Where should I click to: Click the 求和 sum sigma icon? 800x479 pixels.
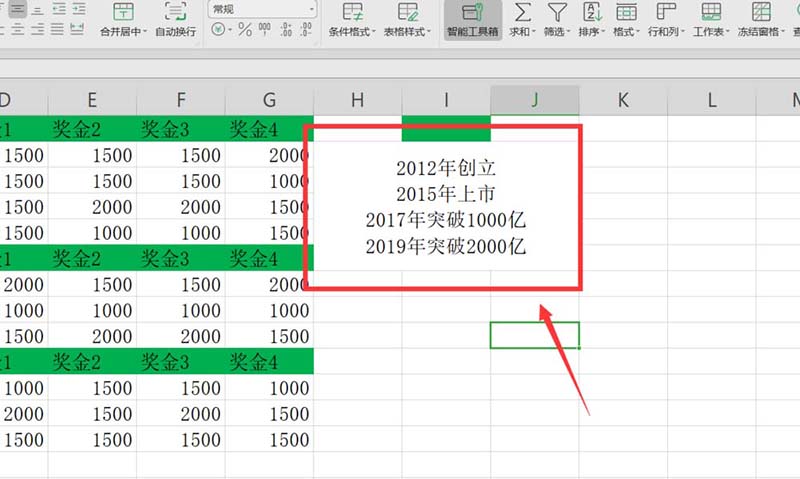click(x=522, y=13)
